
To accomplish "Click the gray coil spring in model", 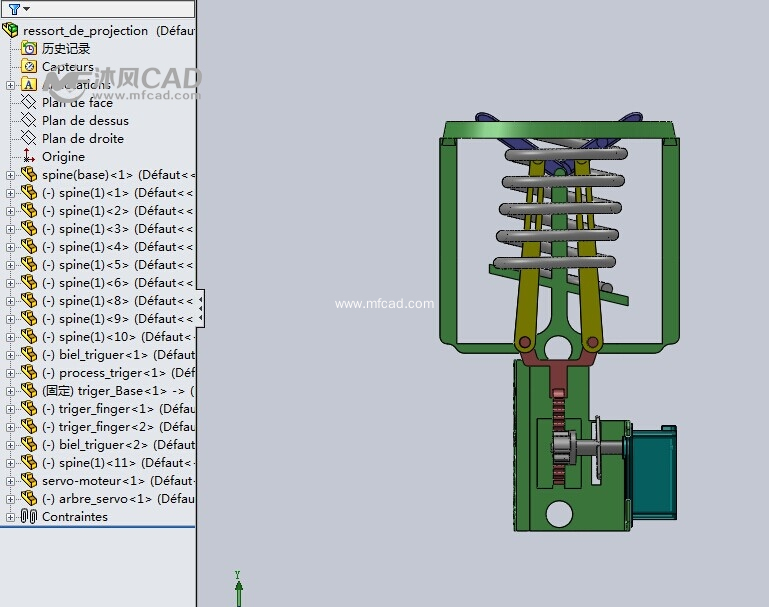I will [559, 209].
